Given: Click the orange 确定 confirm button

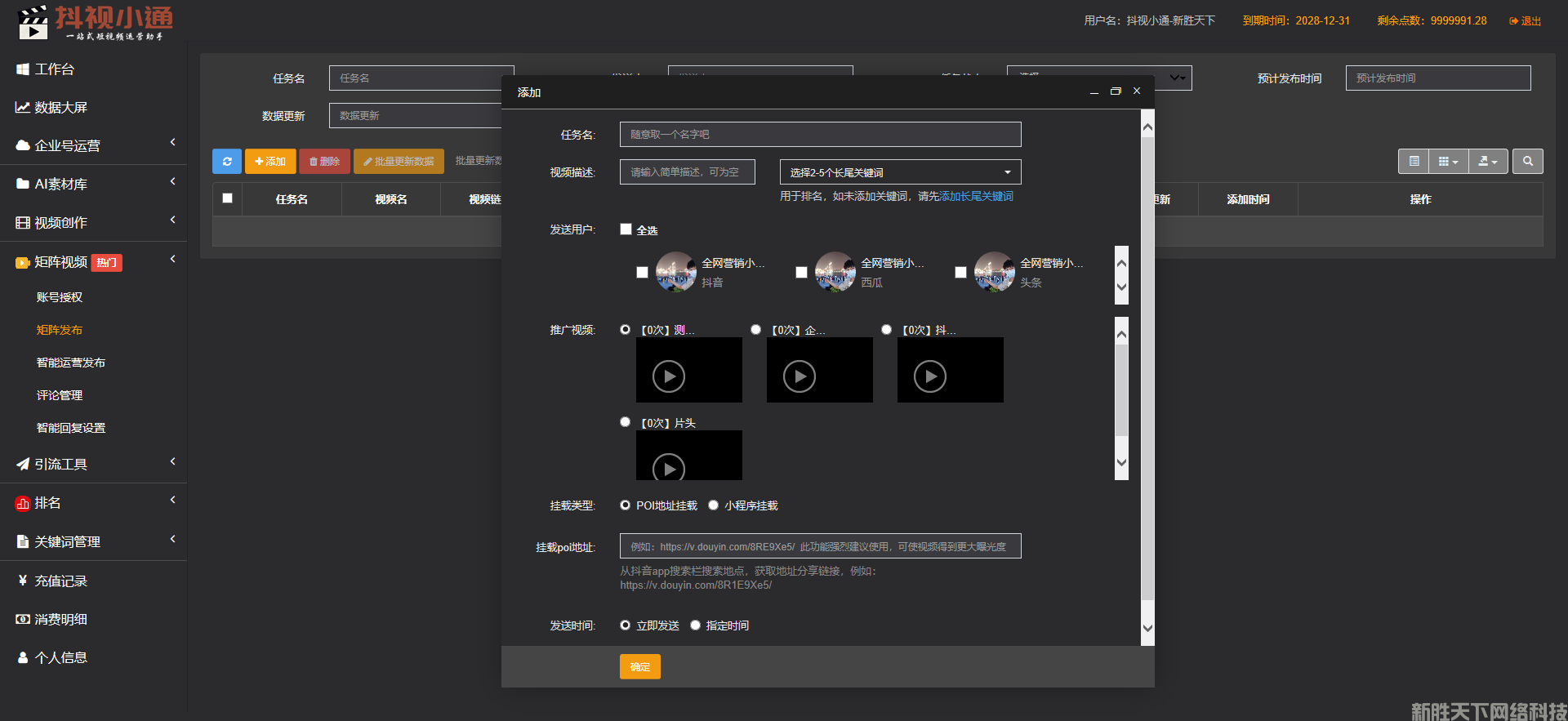Looking at the screenshot, I should [x=639, y=667].
